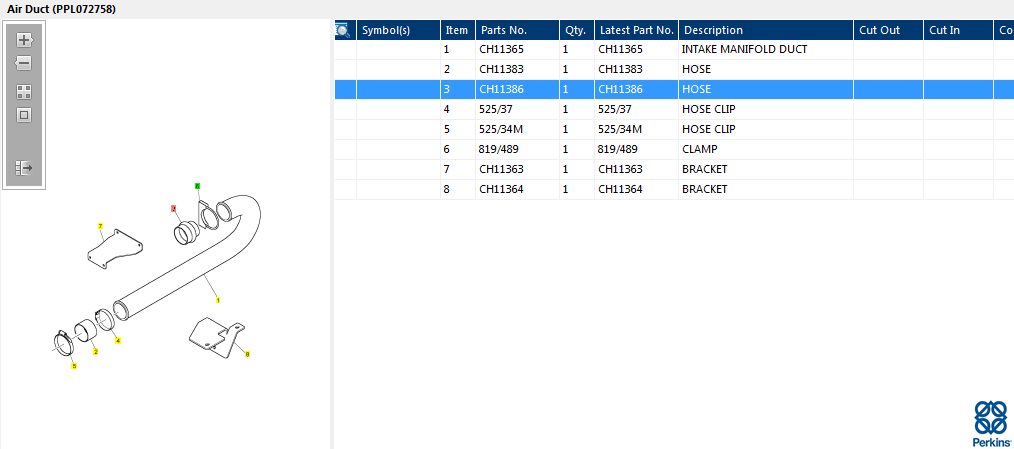Screen dimensions: 1014x449
Task: Click callout 5 hose clip label
Action: point(73,366)
